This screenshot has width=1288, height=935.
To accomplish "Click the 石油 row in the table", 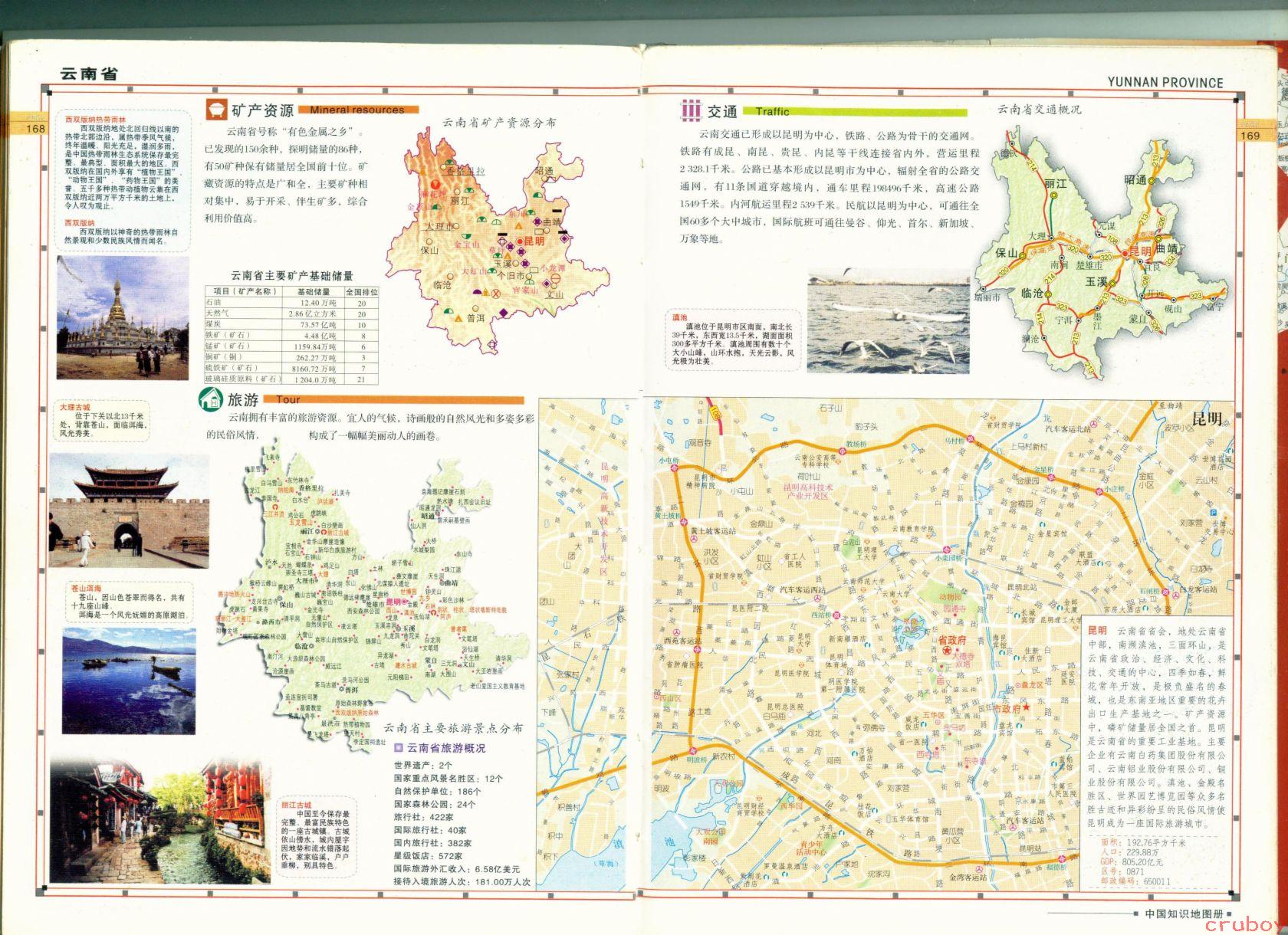I will coord(291,303).
